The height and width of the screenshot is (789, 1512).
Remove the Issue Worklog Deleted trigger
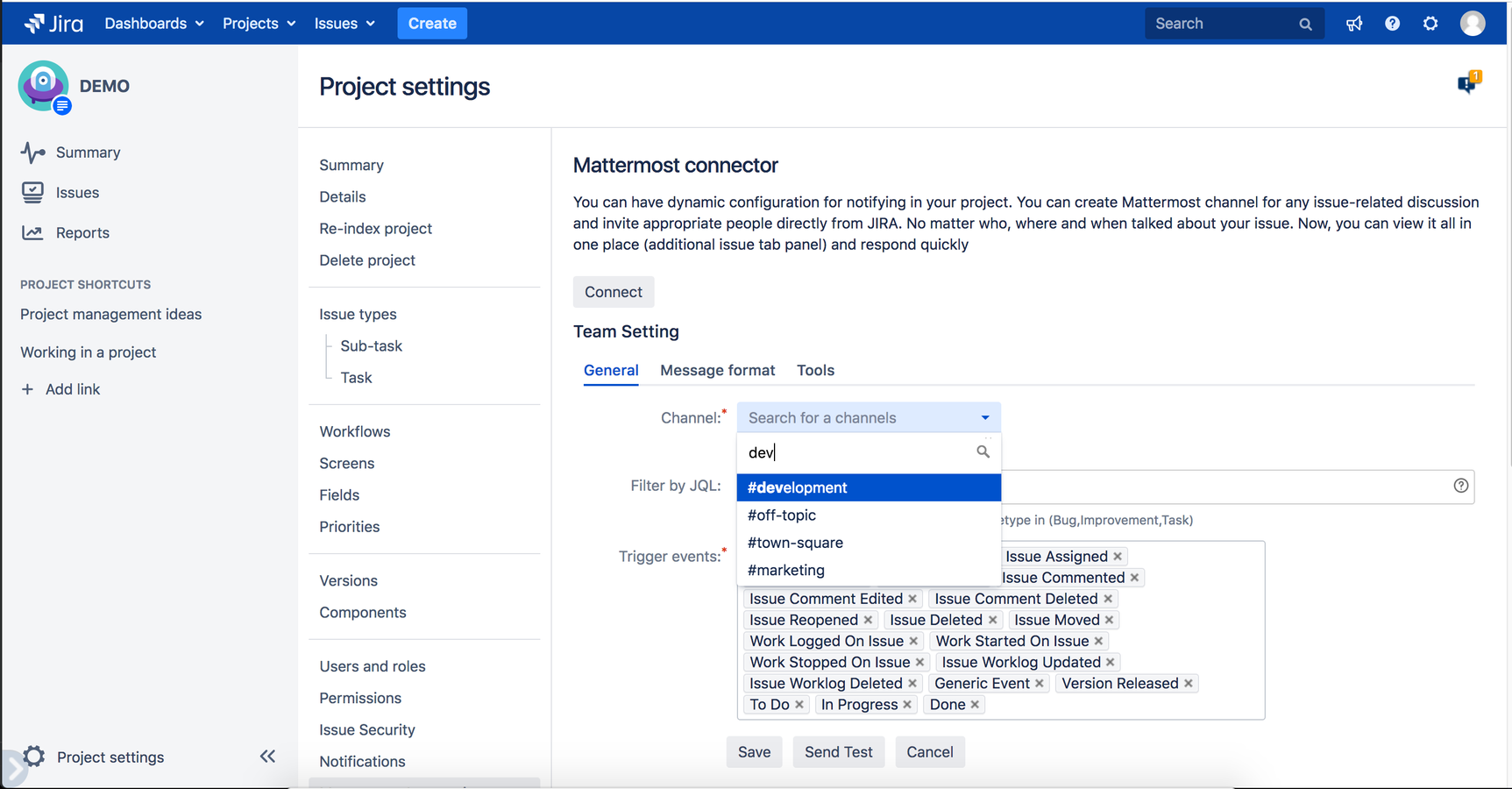pos(912,683)
